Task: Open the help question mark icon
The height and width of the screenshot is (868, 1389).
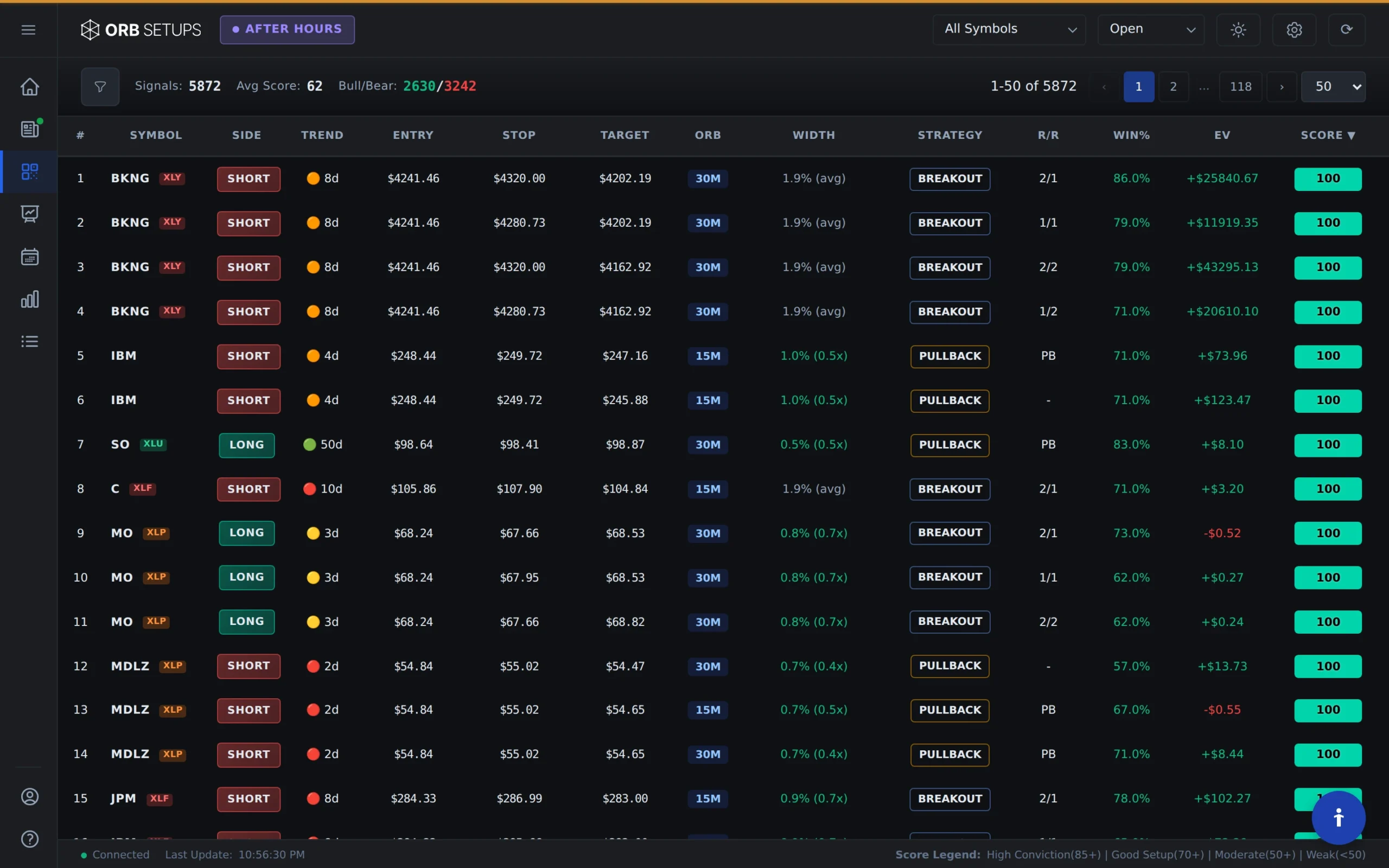Action: (x=30, y=839)
